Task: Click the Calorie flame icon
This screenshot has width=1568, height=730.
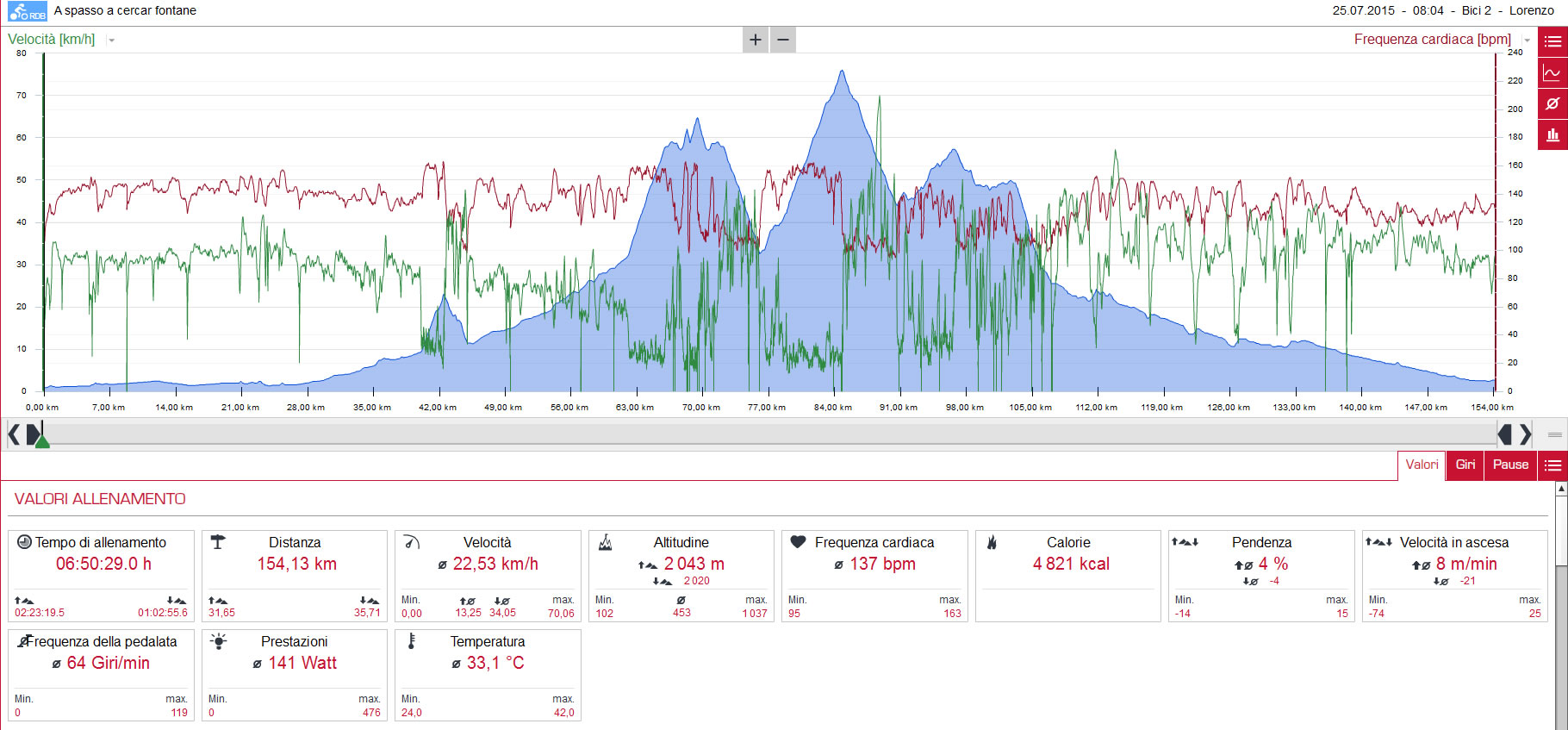Action: pyautogui.click(x=992, y=542)
